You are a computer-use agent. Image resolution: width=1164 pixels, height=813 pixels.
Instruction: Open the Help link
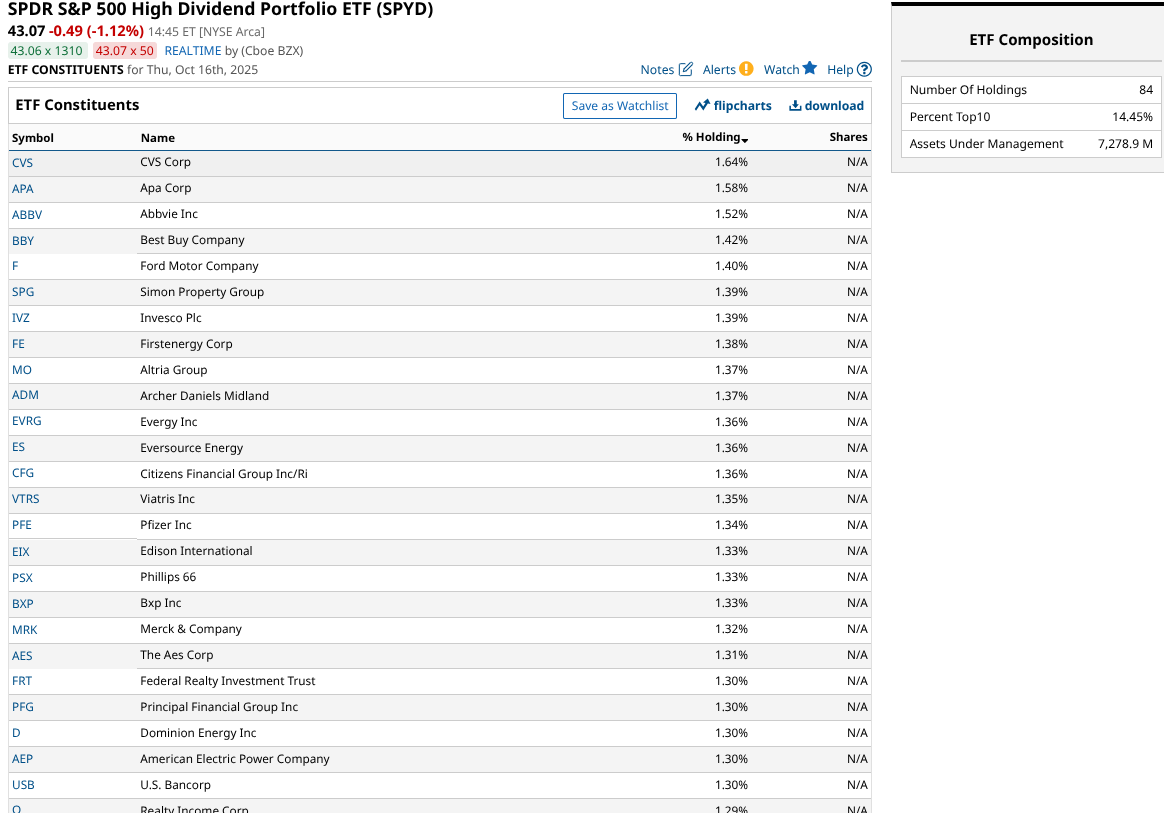pos(840,70)
